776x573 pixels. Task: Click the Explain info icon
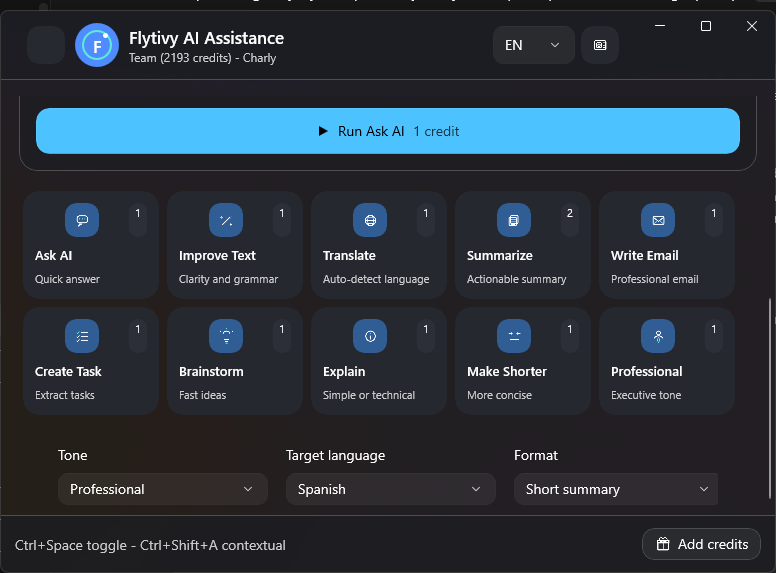pyautogui.click(x=370, y=336)
